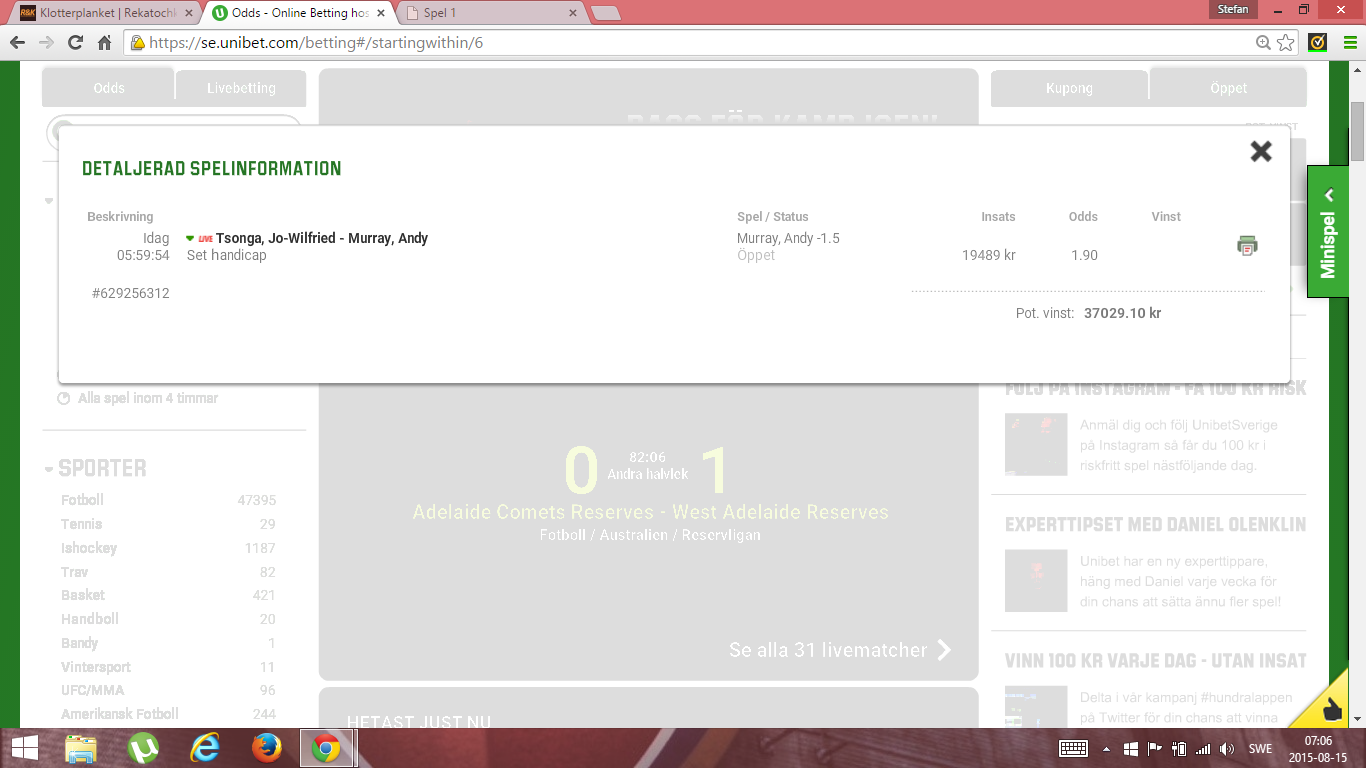Show hidden tray icons
Screen dimensions: 1366x768
tap(1106, 748)
